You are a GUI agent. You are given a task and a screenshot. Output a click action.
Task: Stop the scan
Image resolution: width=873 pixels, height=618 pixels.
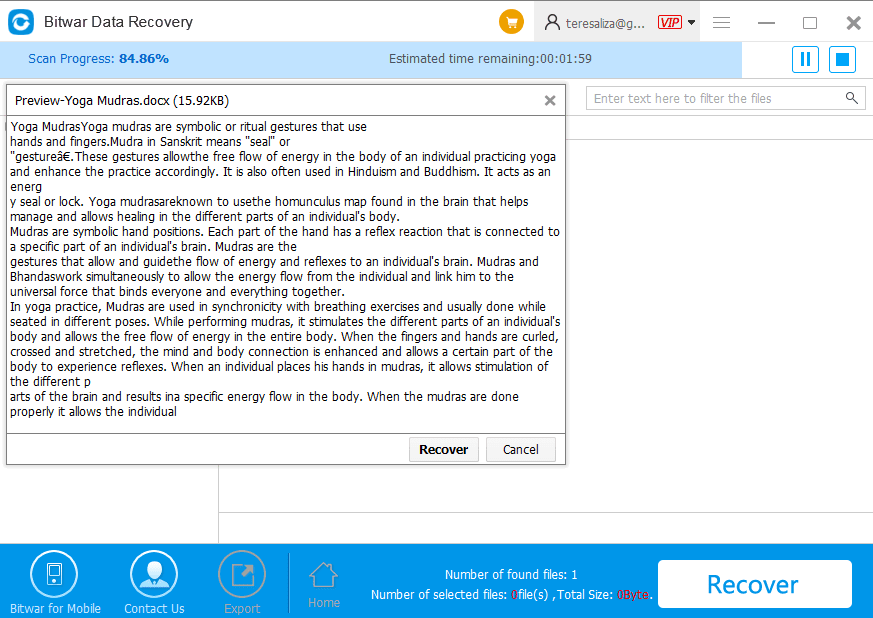[842, 59]
